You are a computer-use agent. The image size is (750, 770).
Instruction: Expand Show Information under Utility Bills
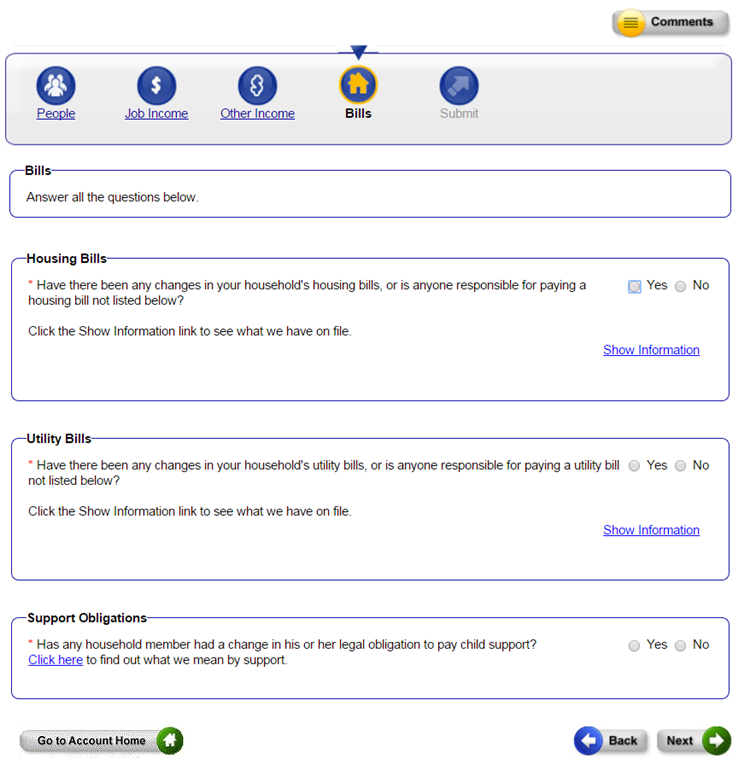651,530
